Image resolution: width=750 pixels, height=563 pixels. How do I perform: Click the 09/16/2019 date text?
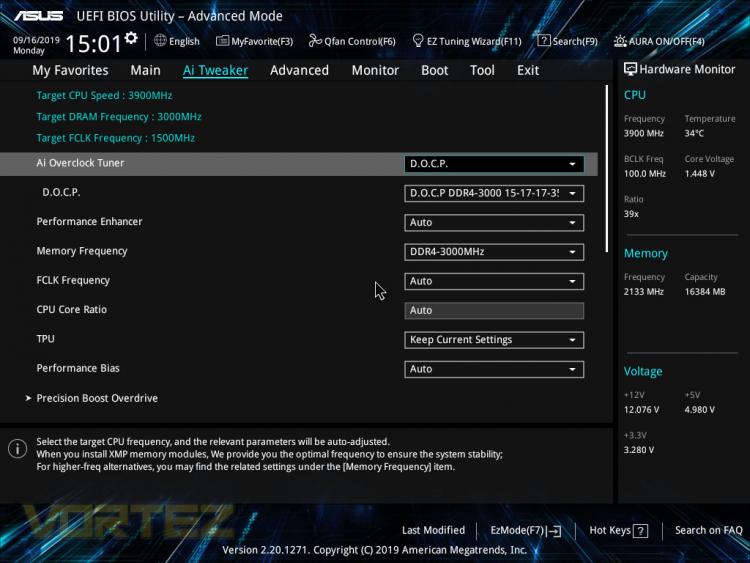pyautogui.click(x=36, y=40)
